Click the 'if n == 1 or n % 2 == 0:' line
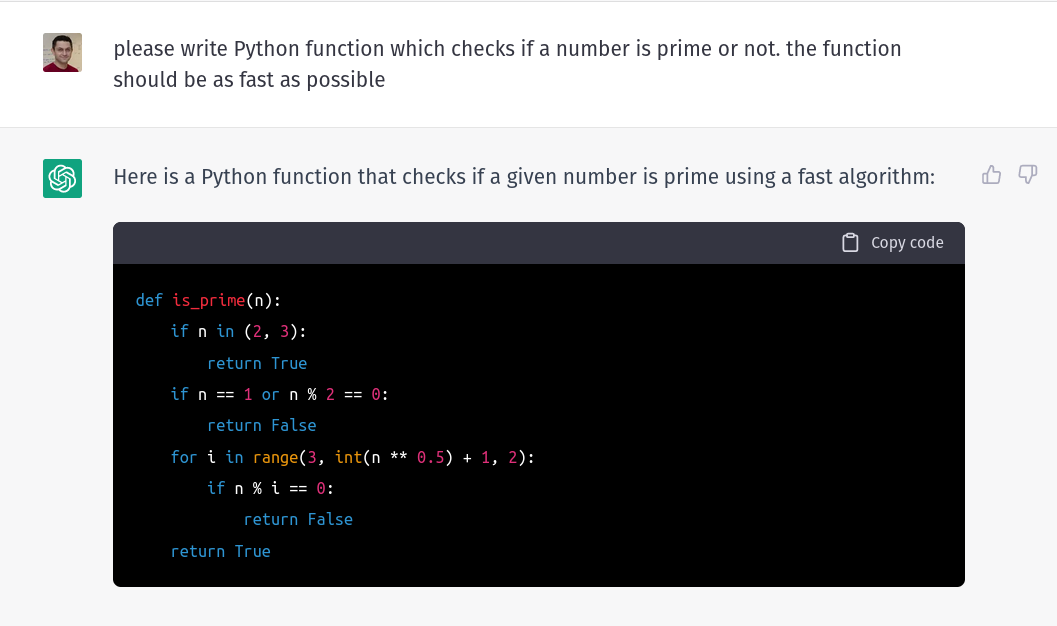Viewport: 1057px width, 626px height. [280, 394]
